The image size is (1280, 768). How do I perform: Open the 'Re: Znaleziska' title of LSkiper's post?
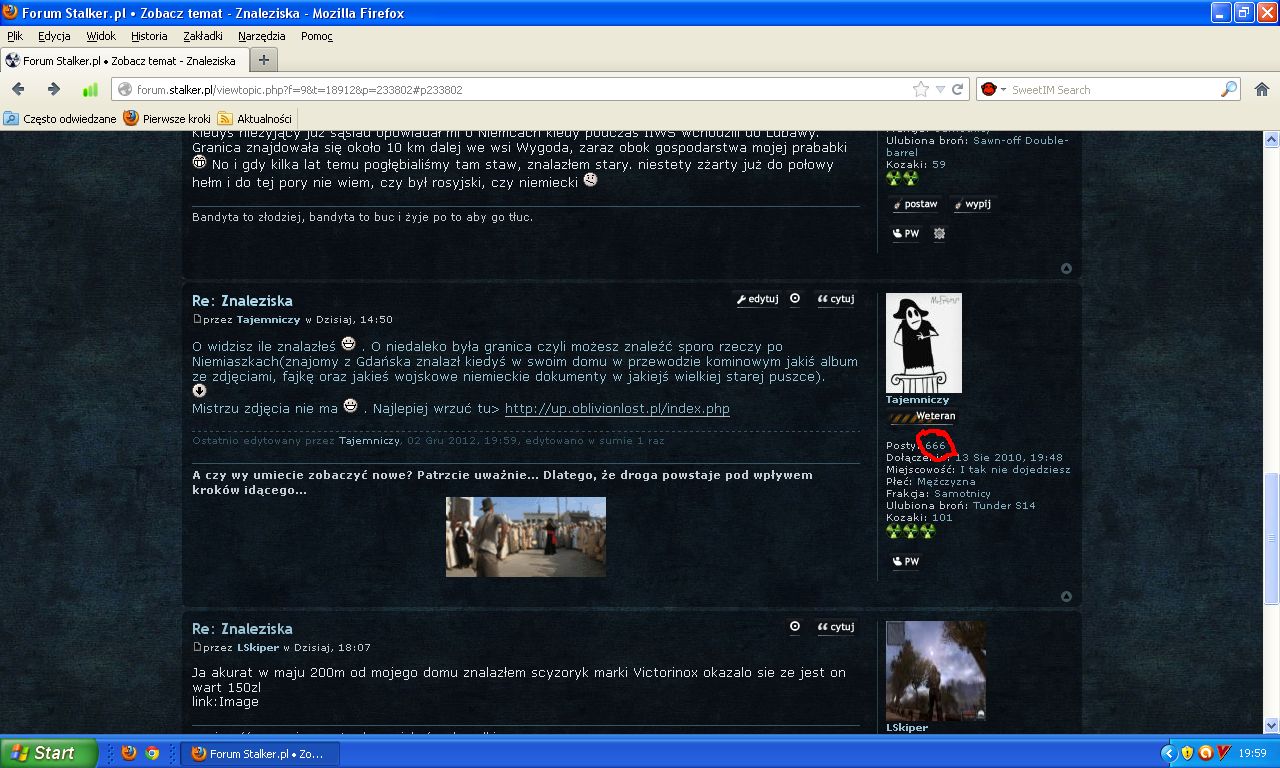point(242,629)
